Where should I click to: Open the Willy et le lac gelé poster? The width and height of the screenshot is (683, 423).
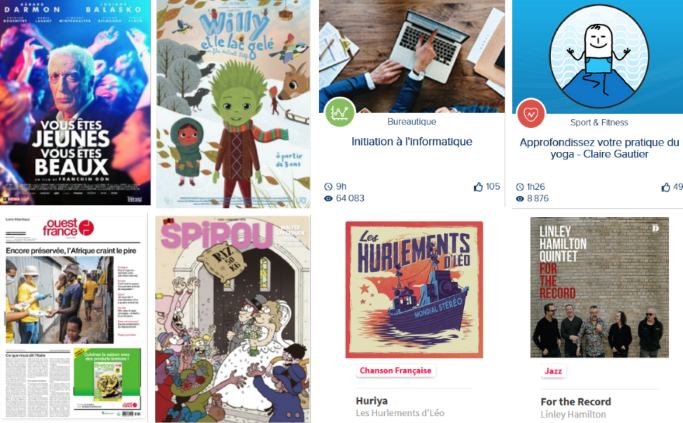click(233, 104)
